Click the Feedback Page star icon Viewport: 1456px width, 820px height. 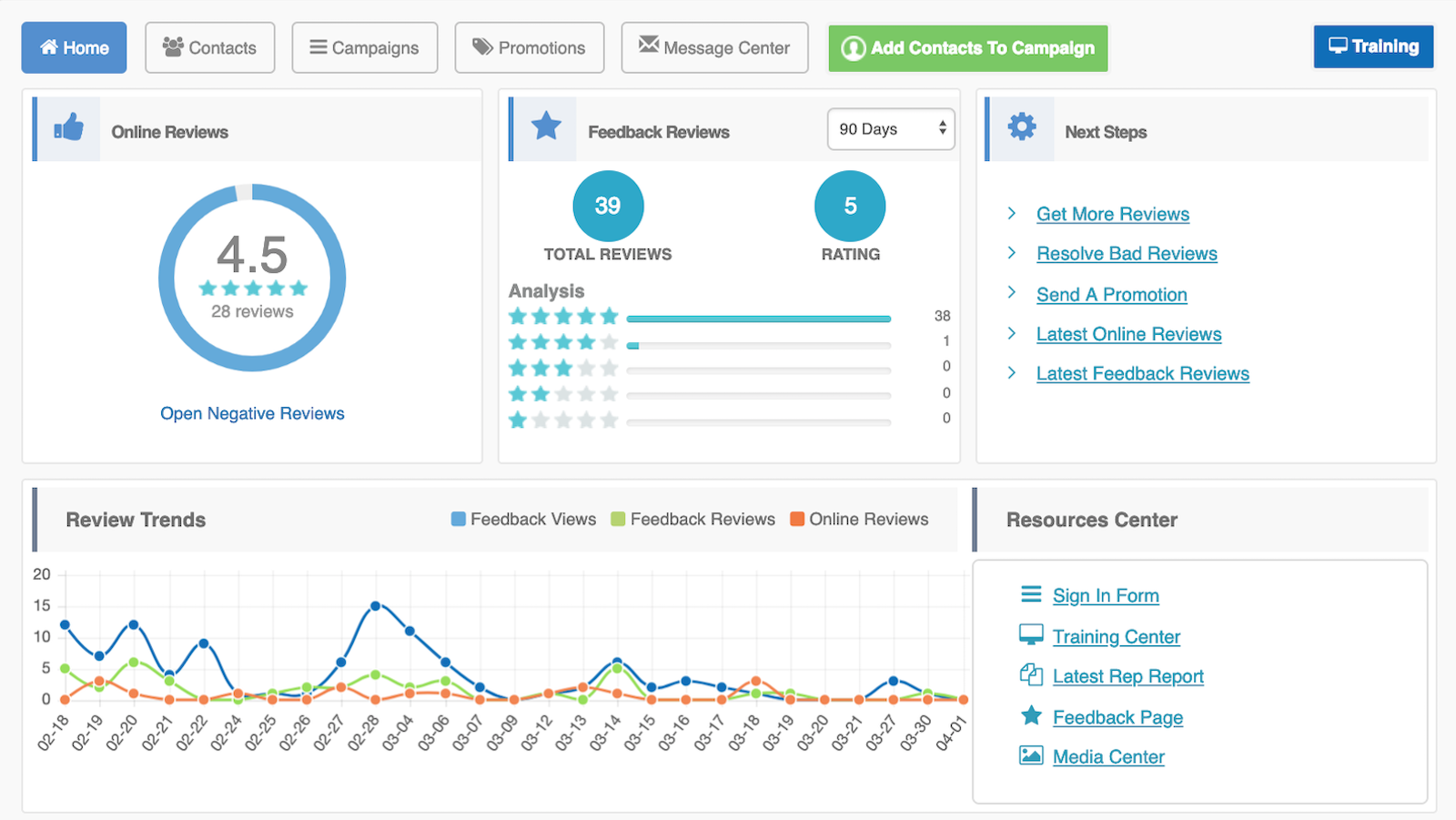point(1031,715)
